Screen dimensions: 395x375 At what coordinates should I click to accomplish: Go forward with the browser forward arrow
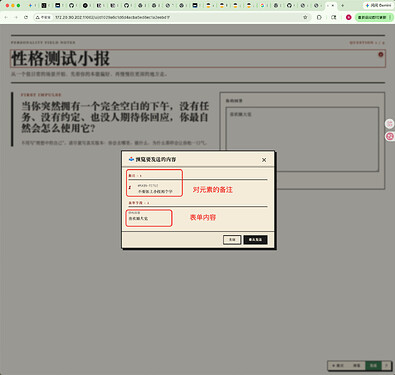(16, 17)
